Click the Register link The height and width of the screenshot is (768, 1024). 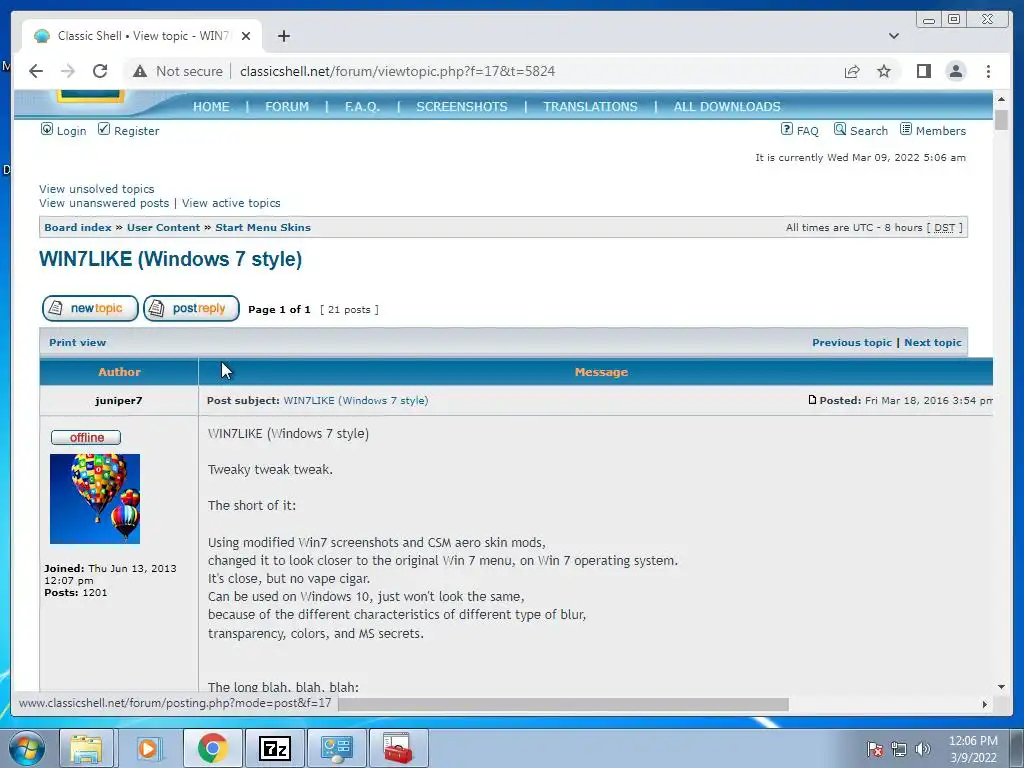pyautogui.click(x=136, y=131)
